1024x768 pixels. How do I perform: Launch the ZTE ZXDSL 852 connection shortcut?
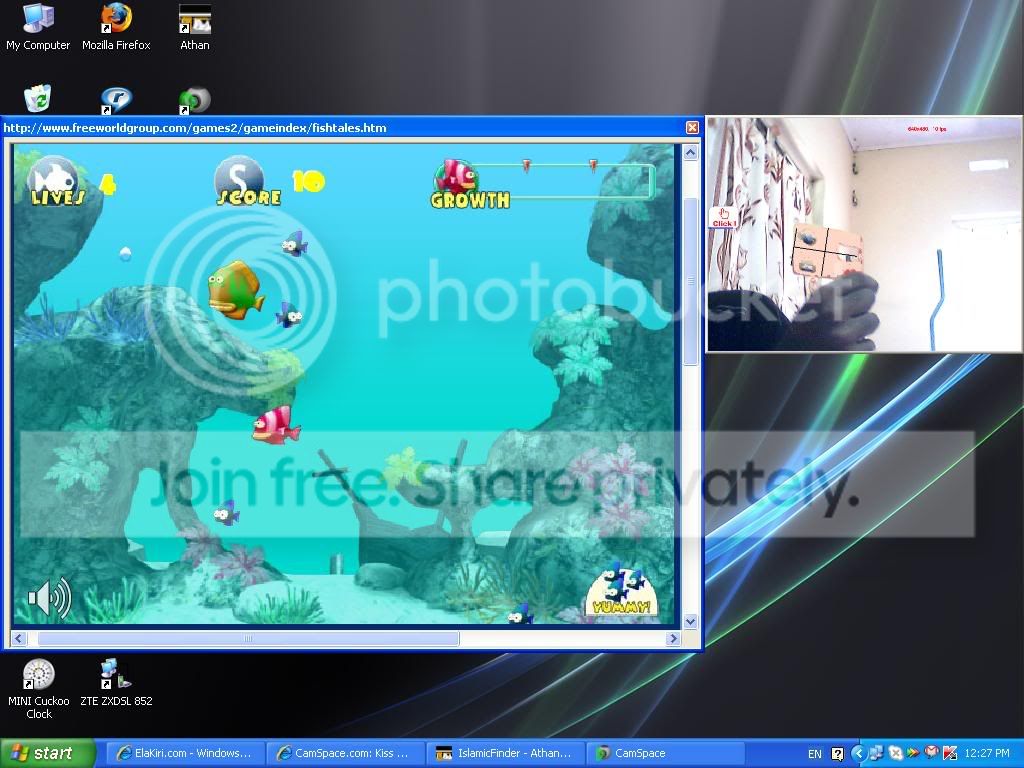pos(116,682)
